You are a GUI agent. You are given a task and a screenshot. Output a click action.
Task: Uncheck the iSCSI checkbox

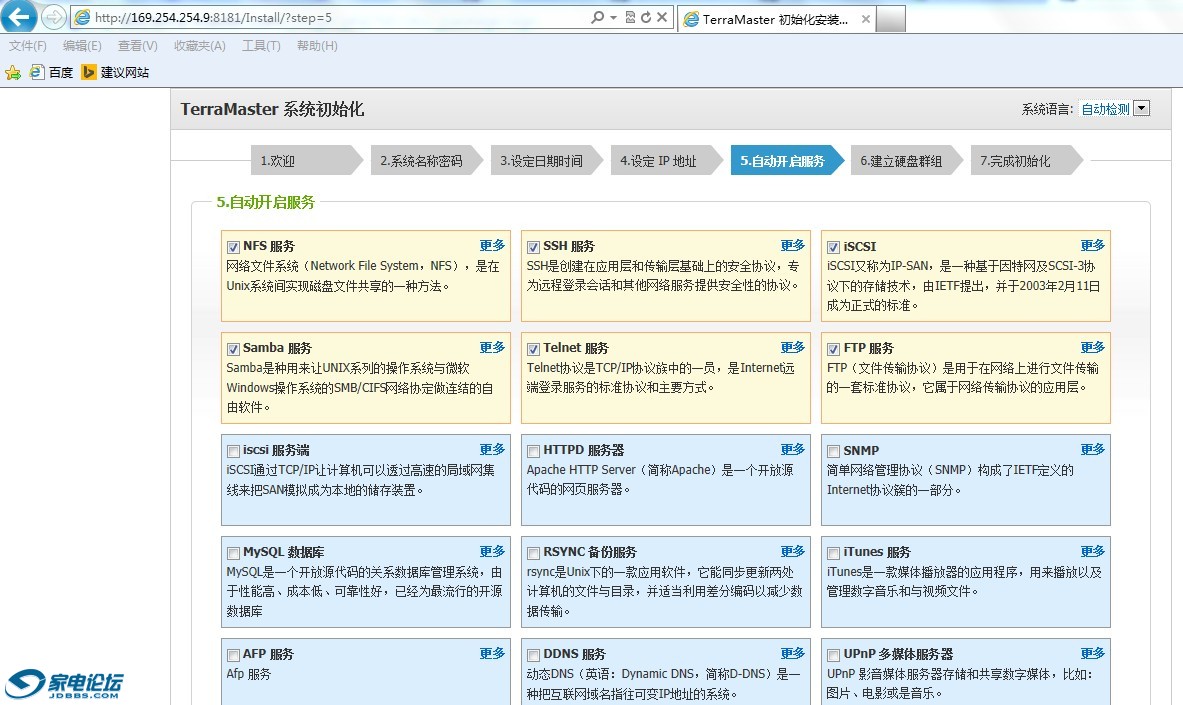tap(834, 247)
